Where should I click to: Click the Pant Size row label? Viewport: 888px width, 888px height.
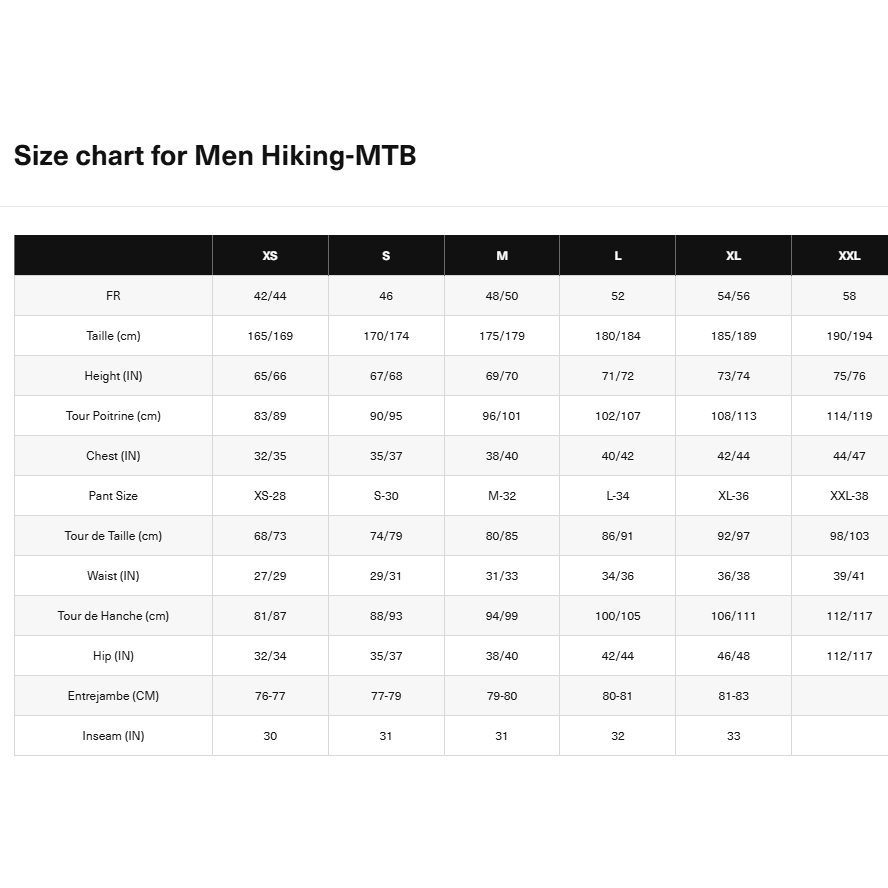[113, 496]
